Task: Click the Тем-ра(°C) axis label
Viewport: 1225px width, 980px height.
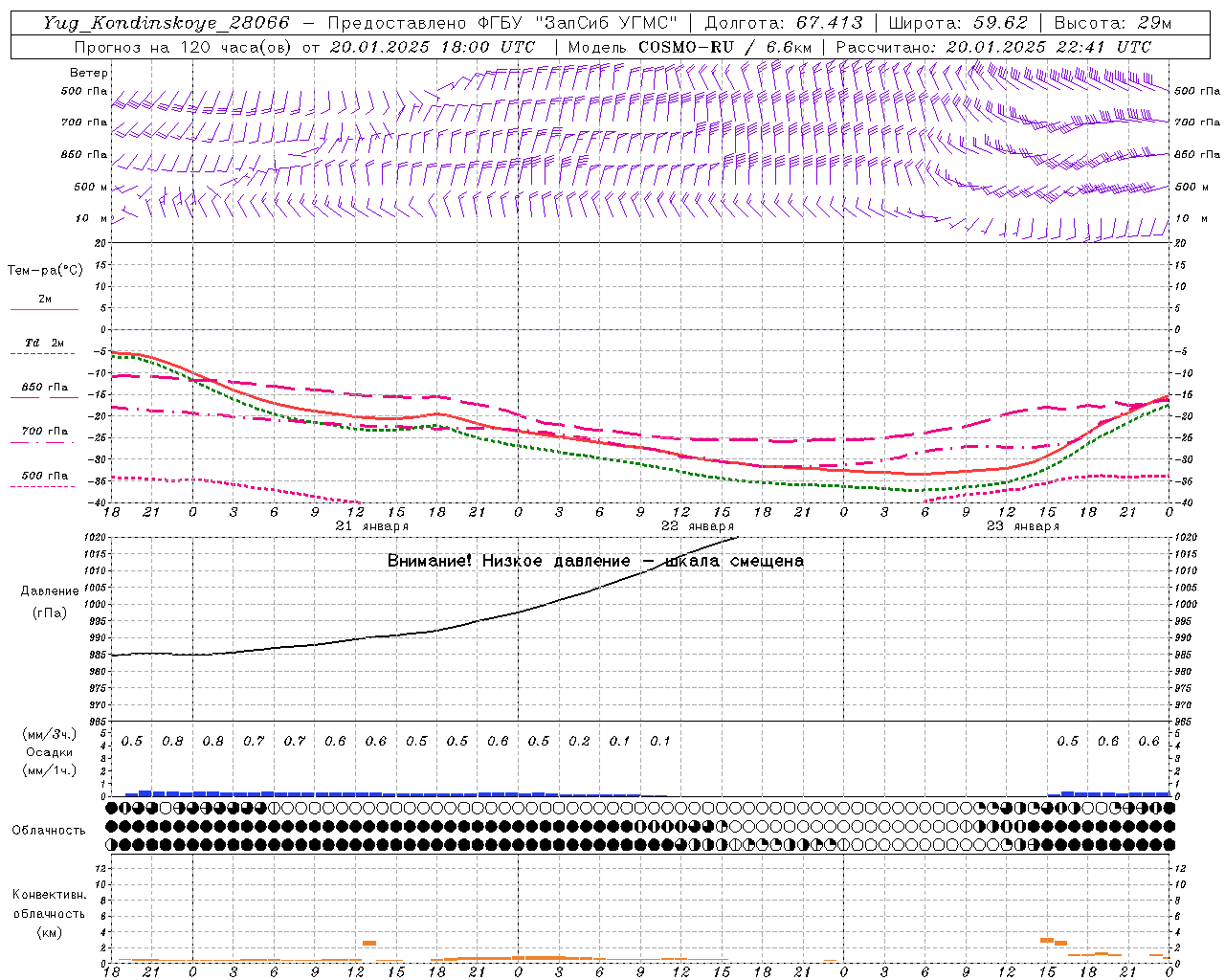Action: 45,271
